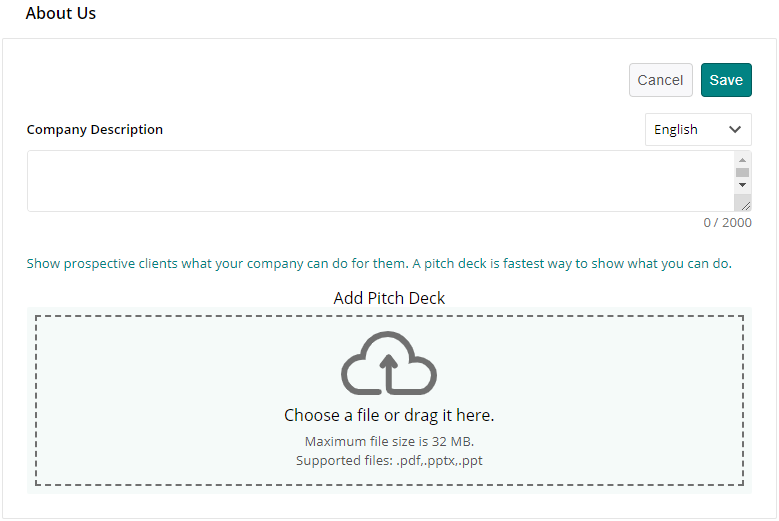Image resolution: width=779 pixels, height=521 pixels.
Task: Click the textarea scroll-up arrow
Action: (742, 159)
